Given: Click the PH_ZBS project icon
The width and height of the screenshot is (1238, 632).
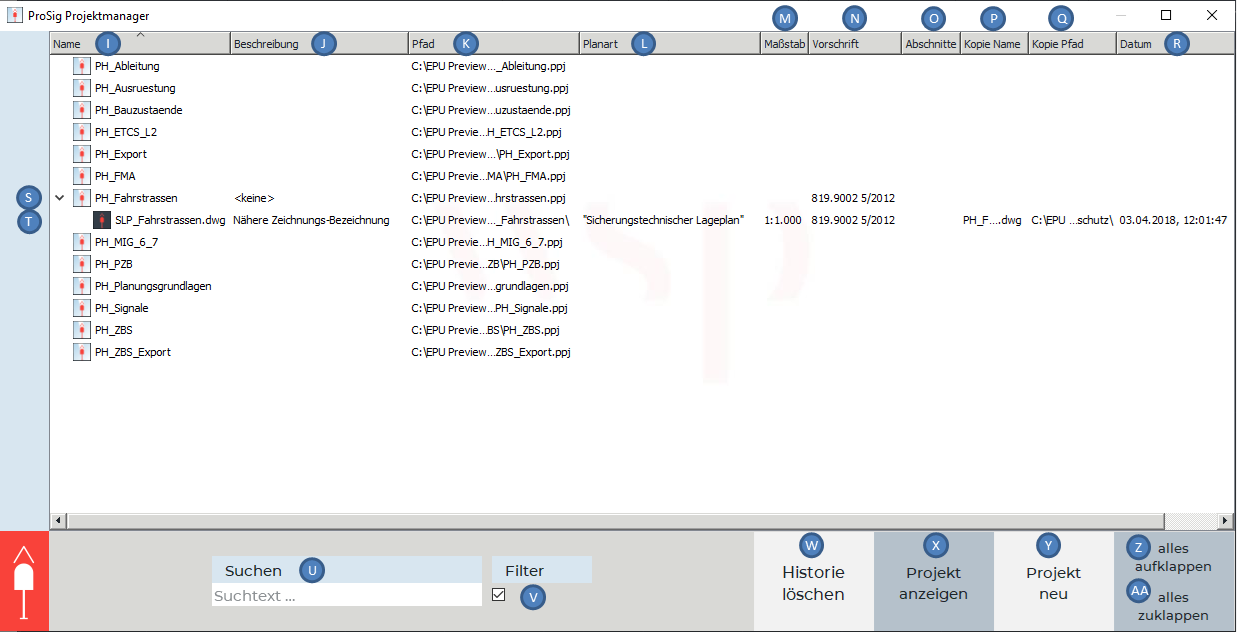Looking at the screenshot, I should click(82, 330).
